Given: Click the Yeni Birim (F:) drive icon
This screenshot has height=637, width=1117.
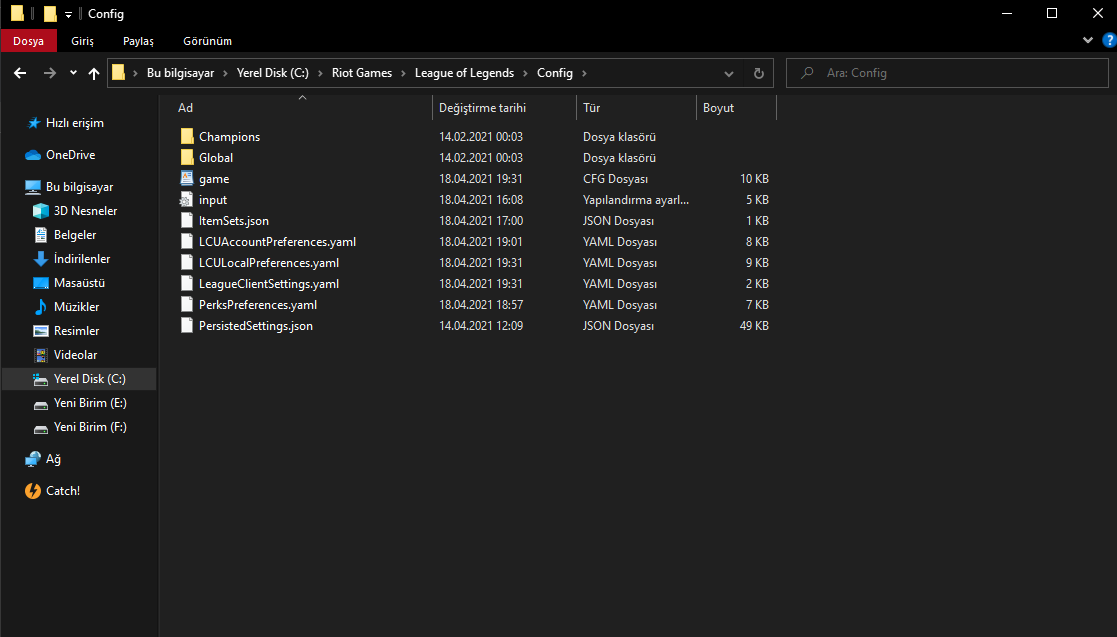Looking at the screenshot, I should (x=41, y=428).
